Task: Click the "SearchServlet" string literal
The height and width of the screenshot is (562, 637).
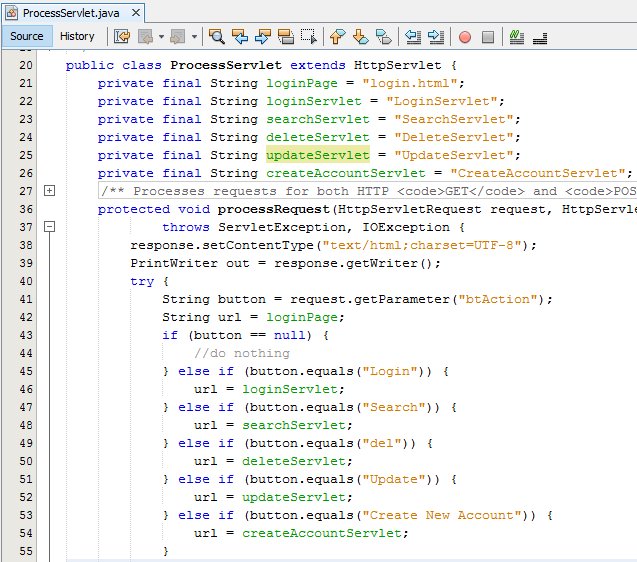Action: (x=454, y=119)
